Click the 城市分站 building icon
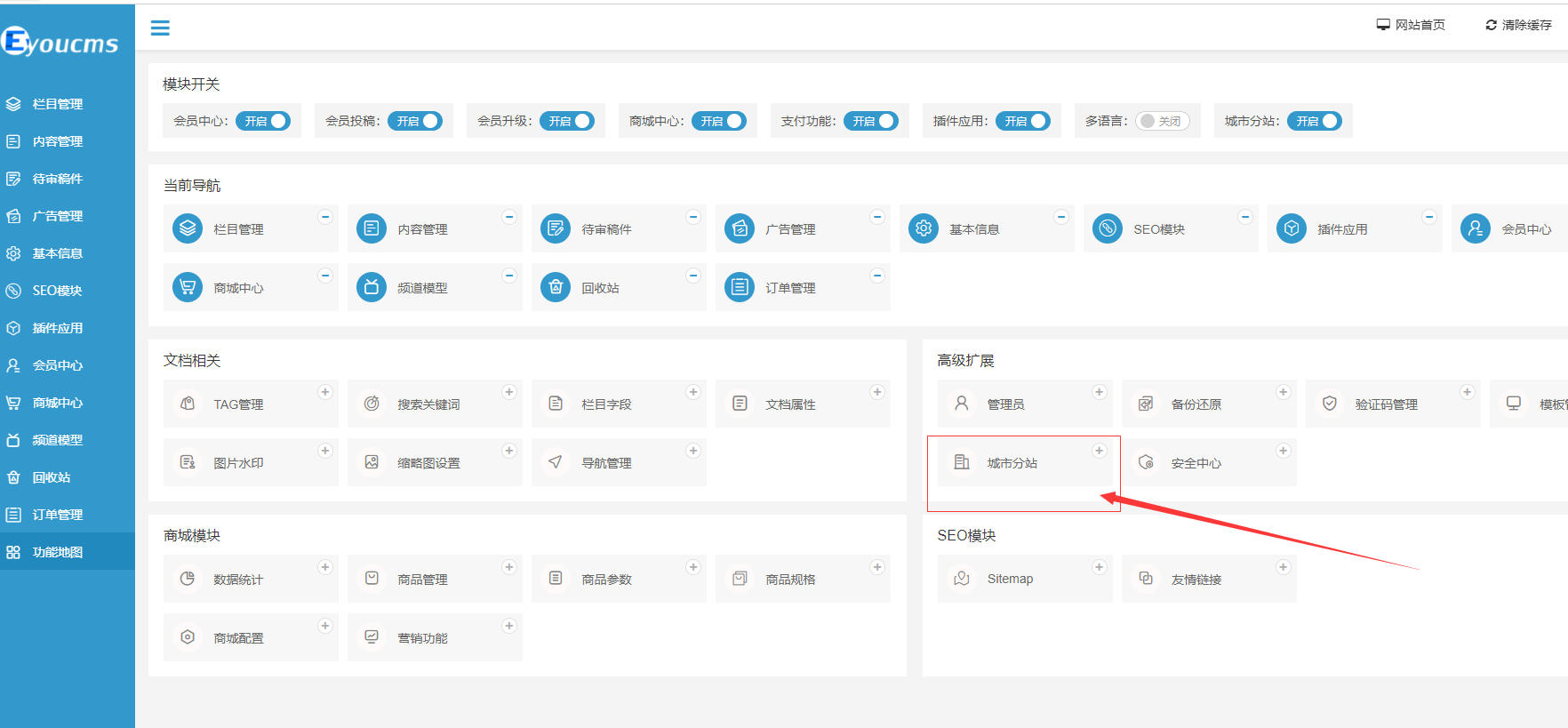The image size is (1568, 728). 962,462
